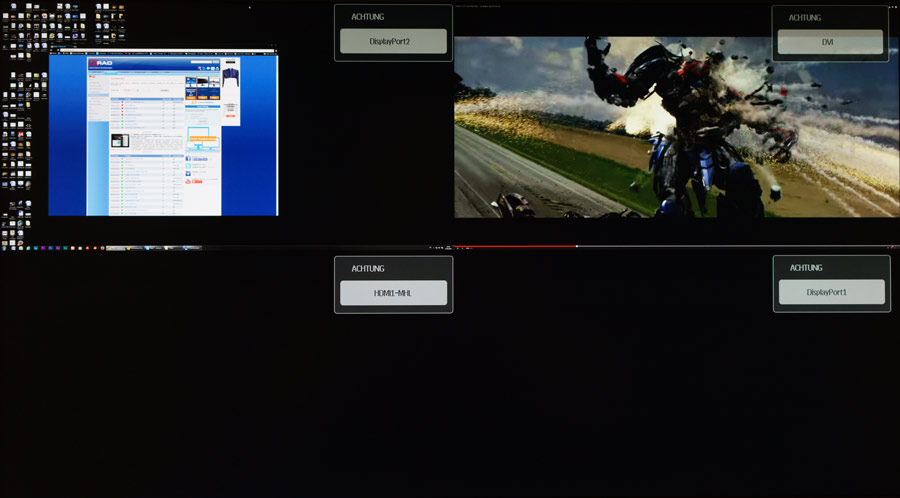Choose the HDMI1-MHL input label
Viewport: 900px width, 498px height.
tap(393, 293)
